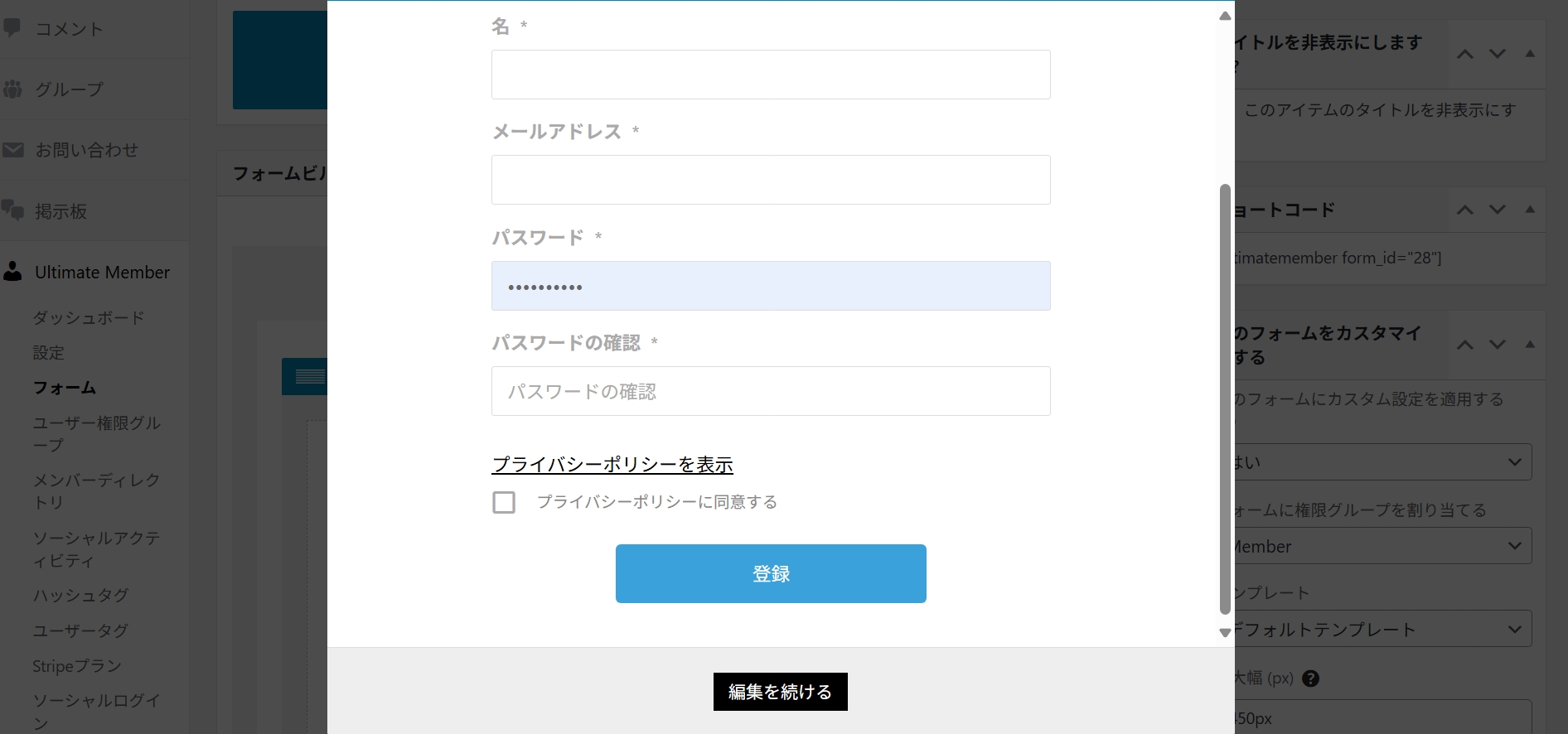Viewport: 1568px width, 734px height.
Task: Collapse the form customization panel with its triangle
Action: coord(1530,344)
